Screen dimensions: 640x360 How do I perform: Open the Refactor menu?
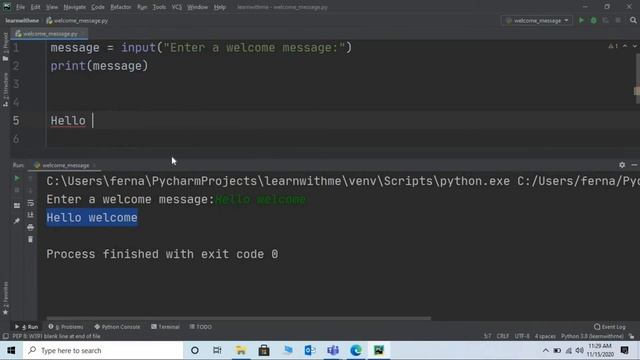121,7
